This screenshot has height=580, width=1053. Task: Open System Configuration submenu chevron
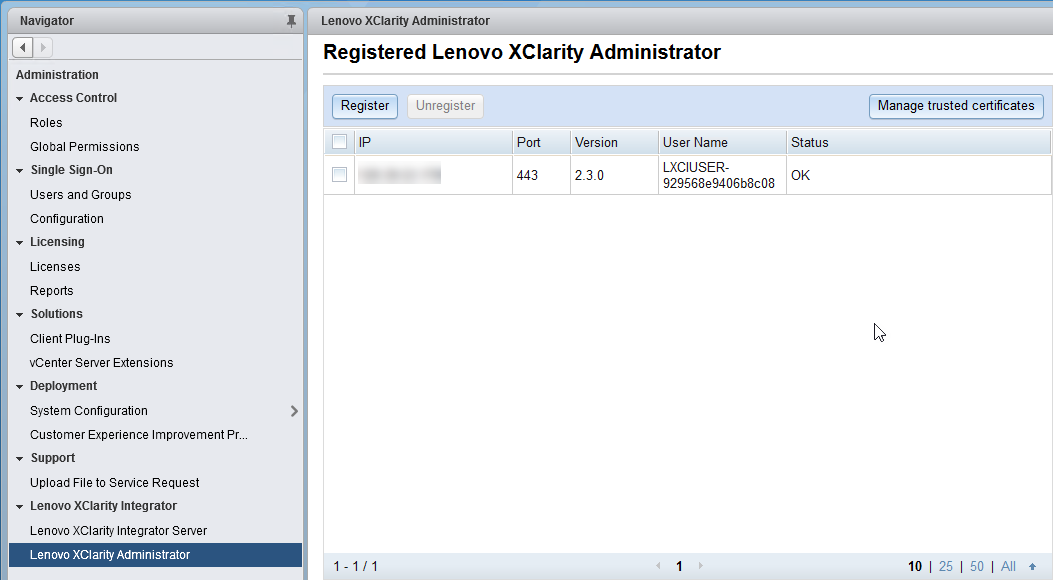293,411
